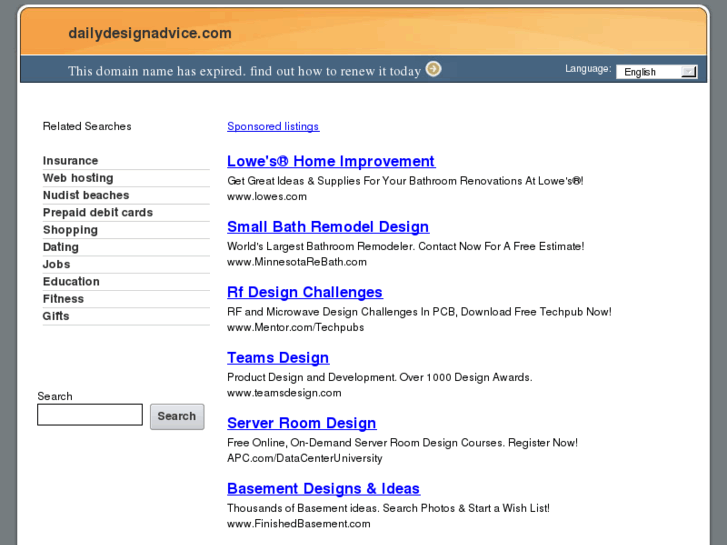This screenshot has width=727, height=545.
Task: Click www.FinishedBasement.com URL text
Action: click(x=299, y=524)
